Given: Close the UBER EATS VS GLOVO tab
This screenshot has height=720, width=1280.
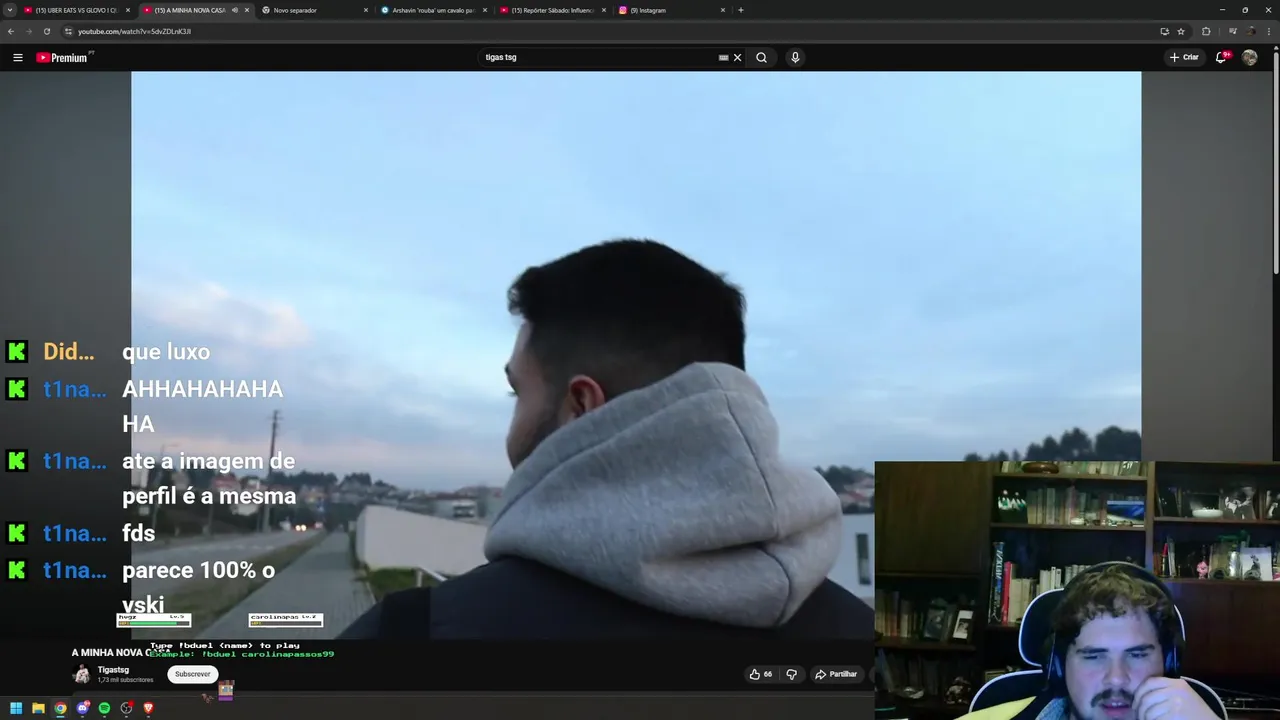Looking at the screenshot, I should [x=128, y=10].
